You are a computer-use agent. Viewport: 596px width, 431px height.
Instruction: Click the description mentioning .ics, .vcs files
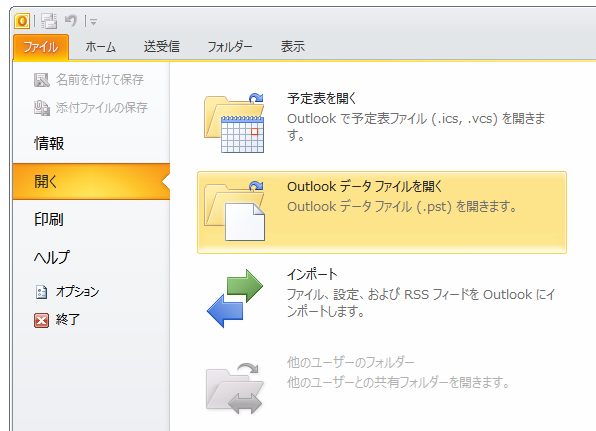(416, 127)
